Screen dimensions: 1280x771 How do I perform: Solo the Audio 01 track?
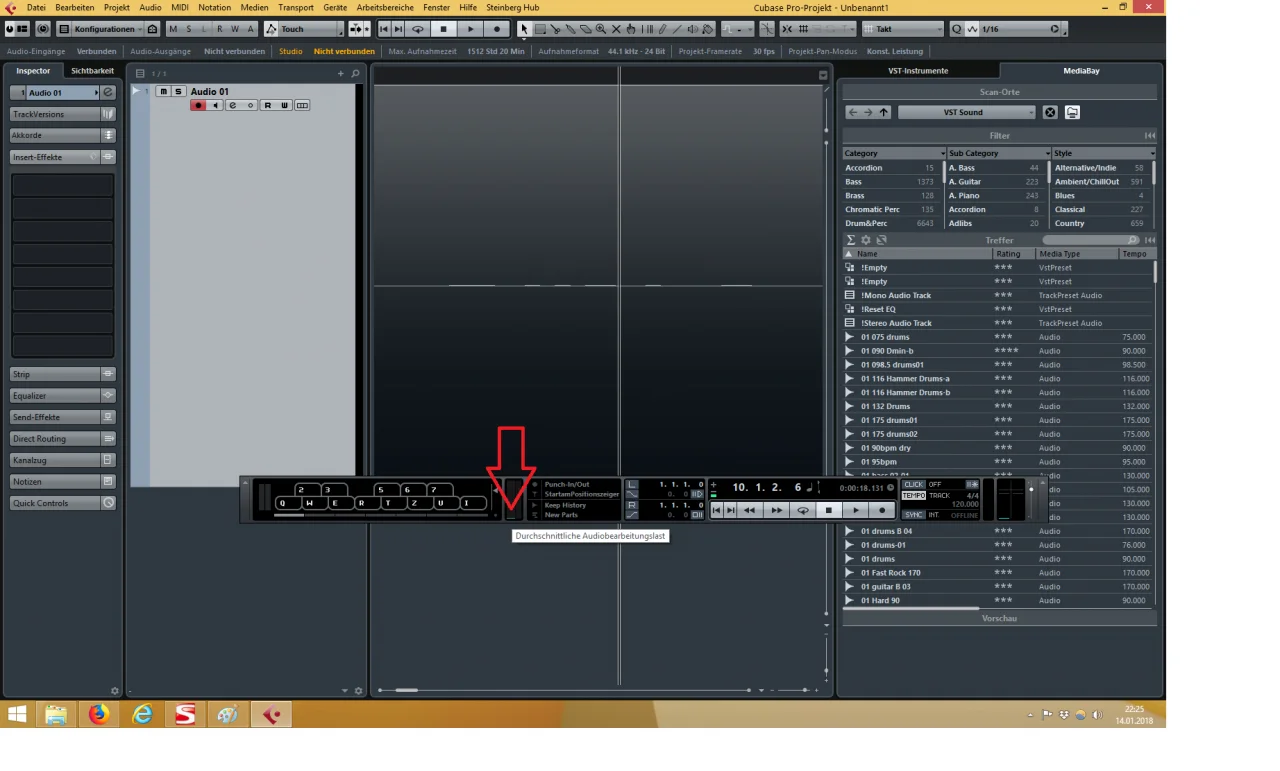pos(178,92)
